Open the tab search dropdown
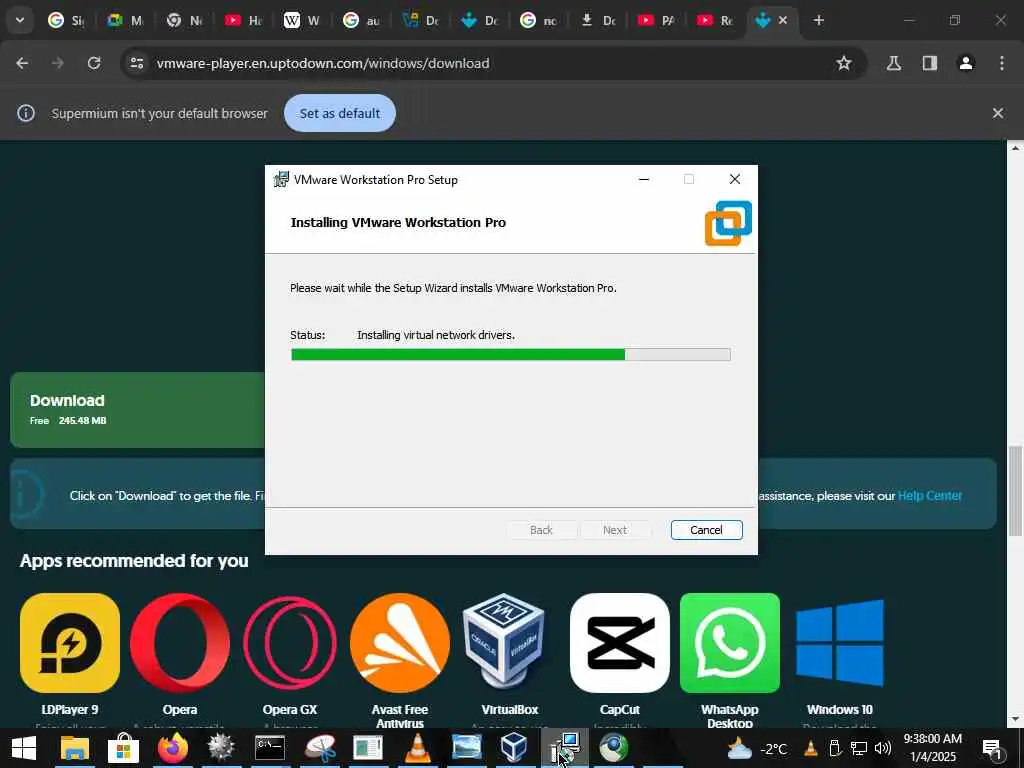 [20, 20]
